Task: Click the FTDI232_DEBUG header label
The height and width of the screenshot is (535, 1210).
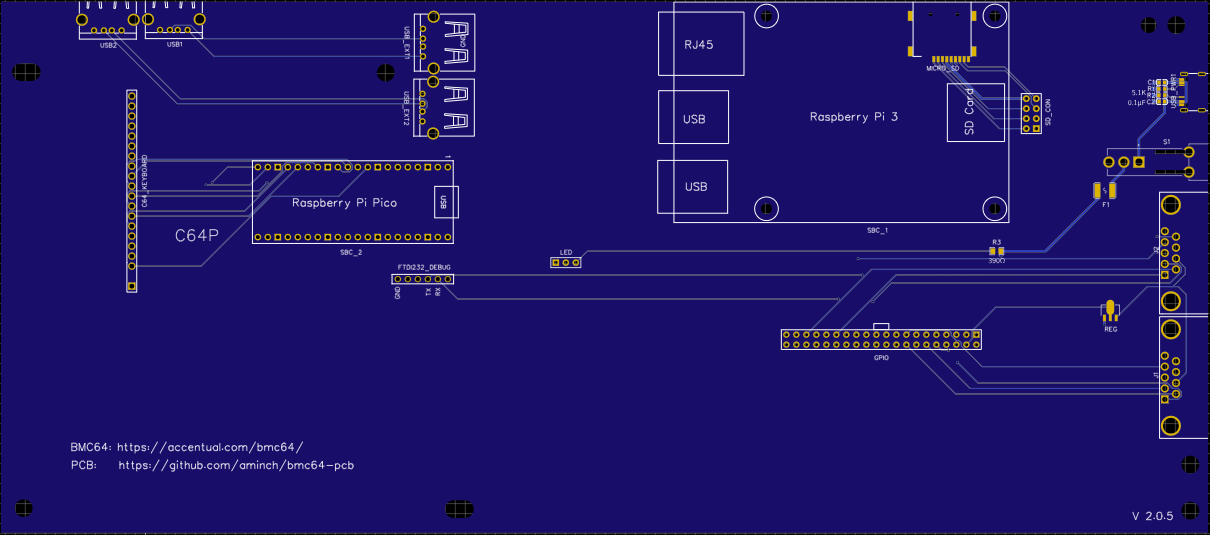Action: (x=424, y=268)
